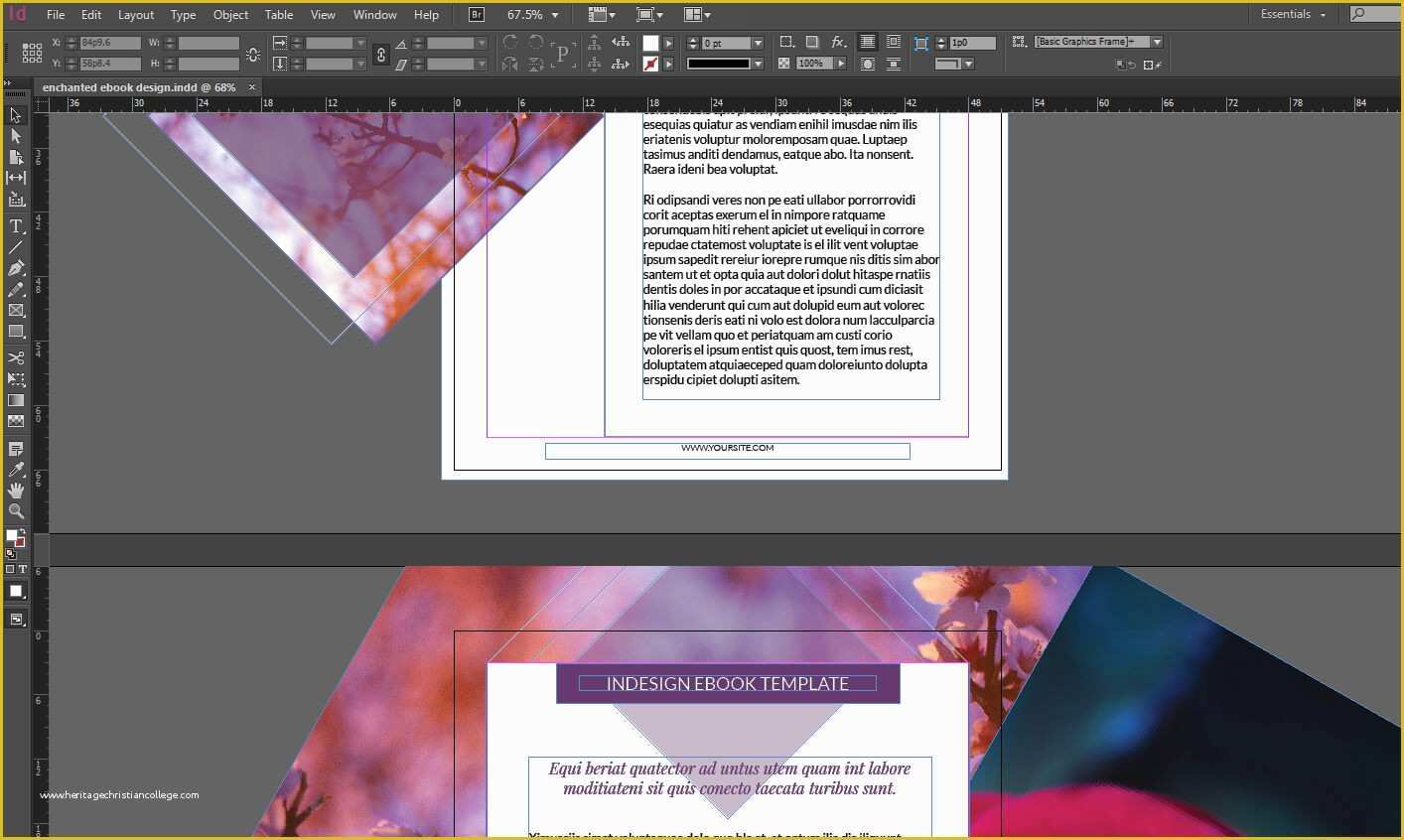Toggle No text wrap option
Image resolution: width=1404 pixels, height=840 pixels.
click(x=868, y=42)
